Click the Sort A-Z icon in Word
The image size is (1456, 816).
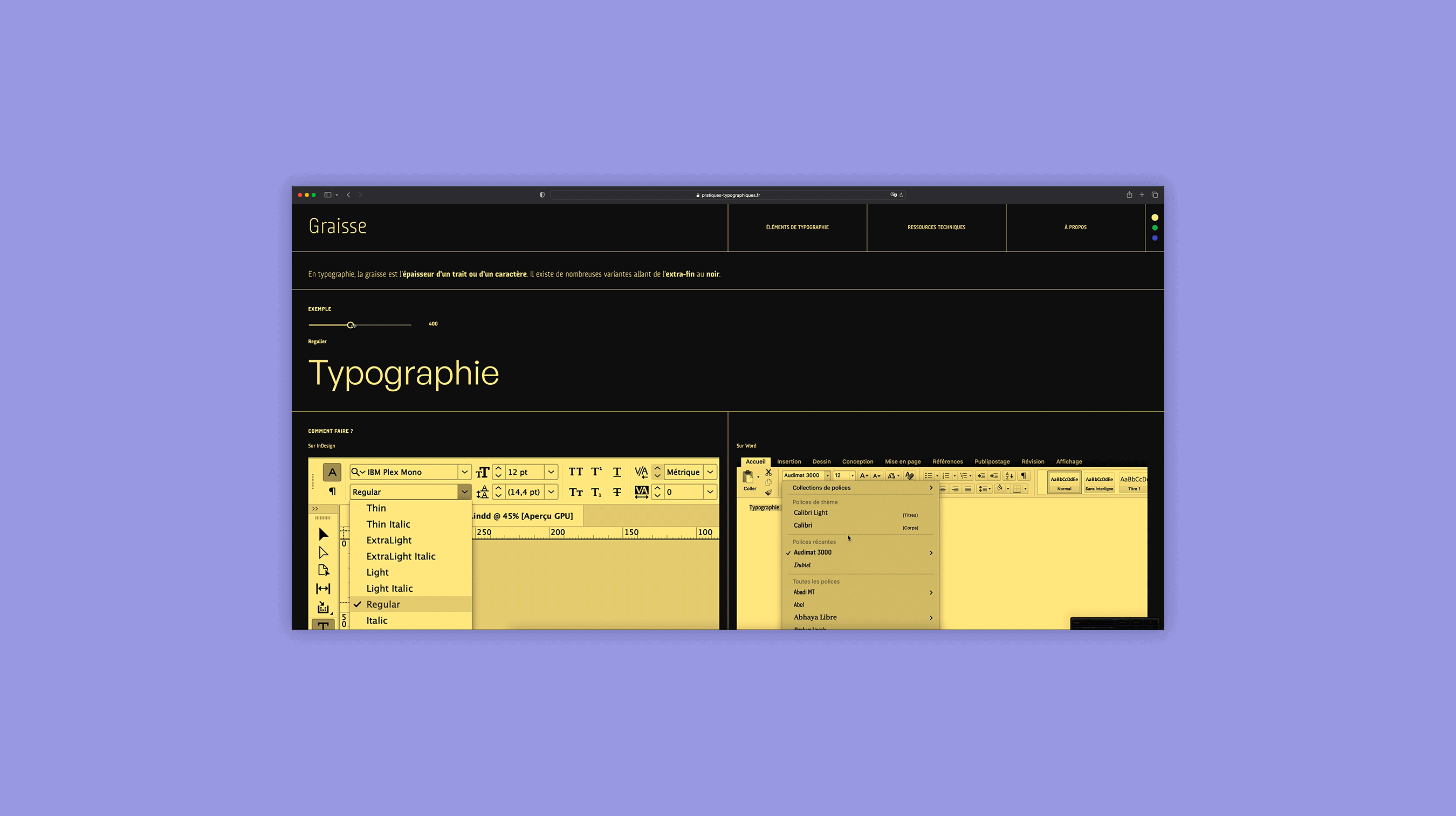tap(1009, 476)
